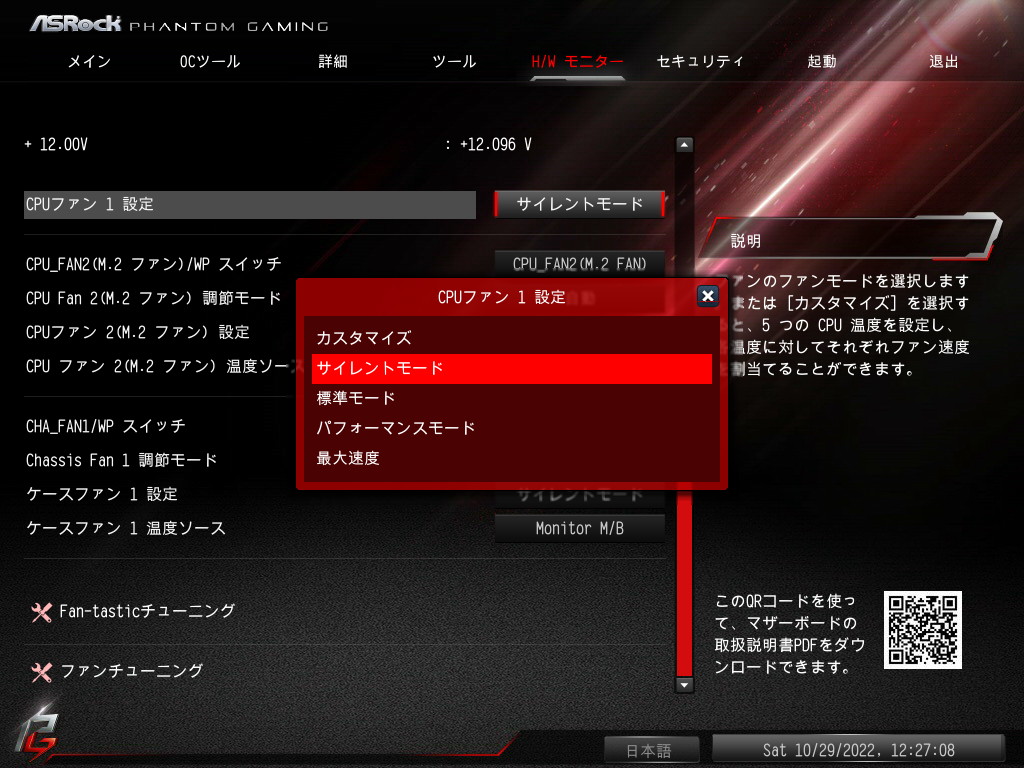Click the red vertical scrollbar track
This screenshot has height=768, width=1024.
click(684, 583)
